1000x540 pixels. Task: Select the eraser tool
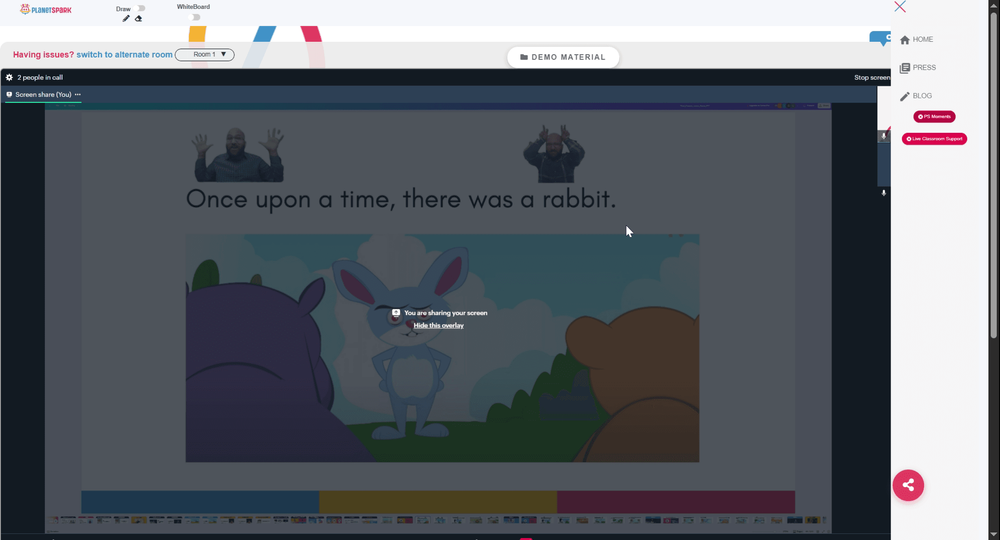pos(138,18)
